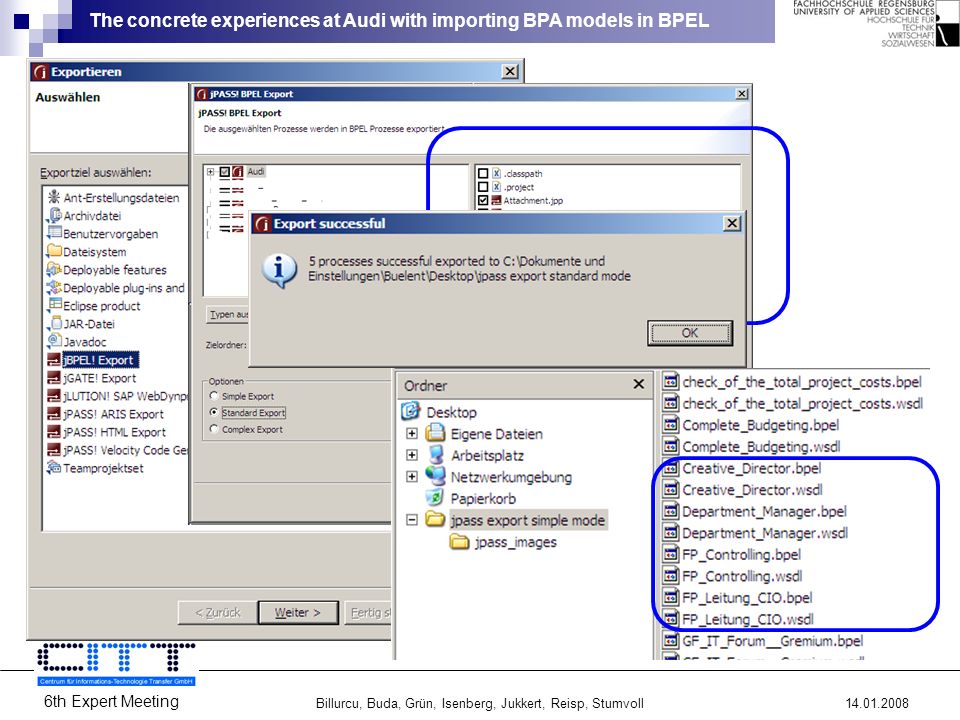Viewport: 960px width, 720px height.
Task: Toggle the Audi project checkbox
Action: point(225,172)
